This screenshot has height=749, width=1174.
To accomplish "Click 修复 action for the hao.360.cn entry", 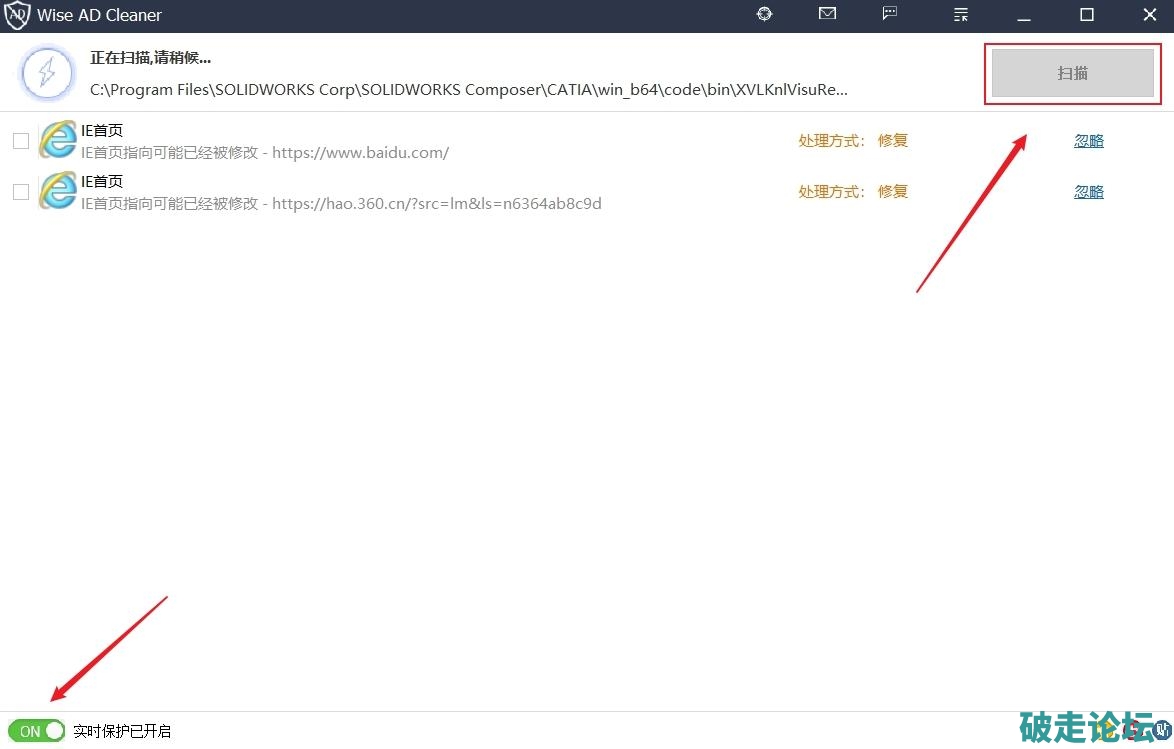I will pos(892,192).
